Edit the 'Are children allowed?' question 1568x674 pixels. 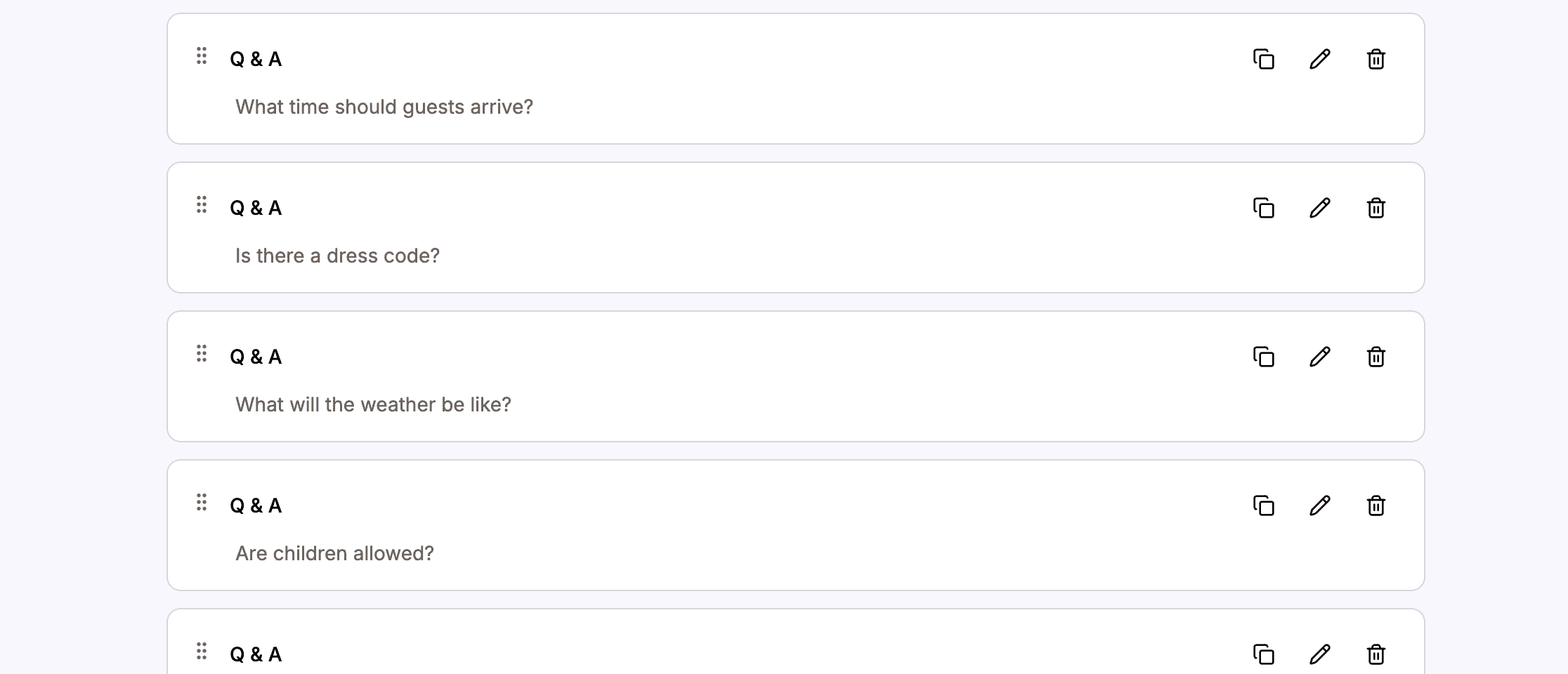click(x=1320, y=505)
